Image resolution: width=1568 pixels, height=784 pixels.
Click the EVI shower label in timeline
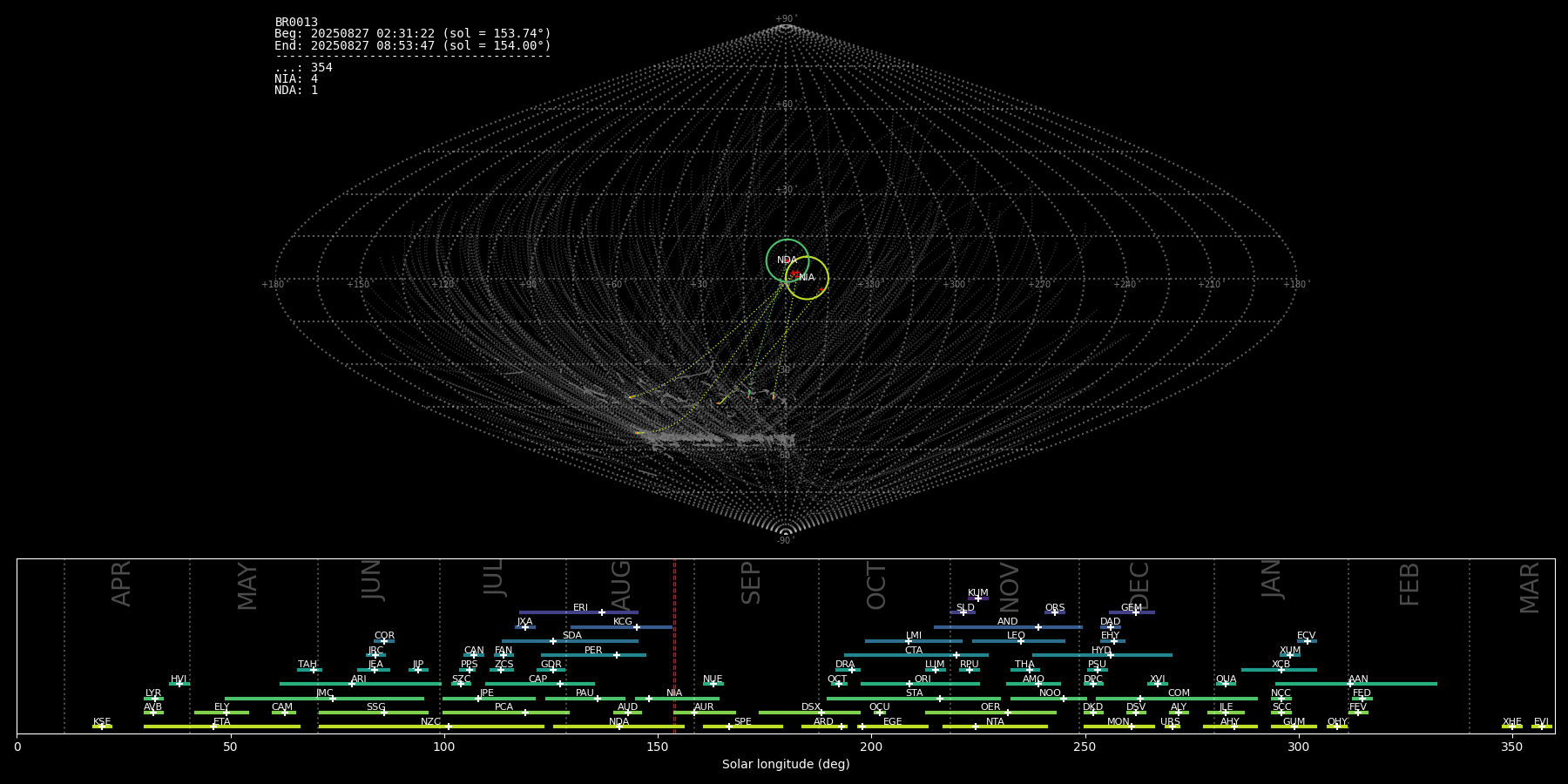[1541, 722]
